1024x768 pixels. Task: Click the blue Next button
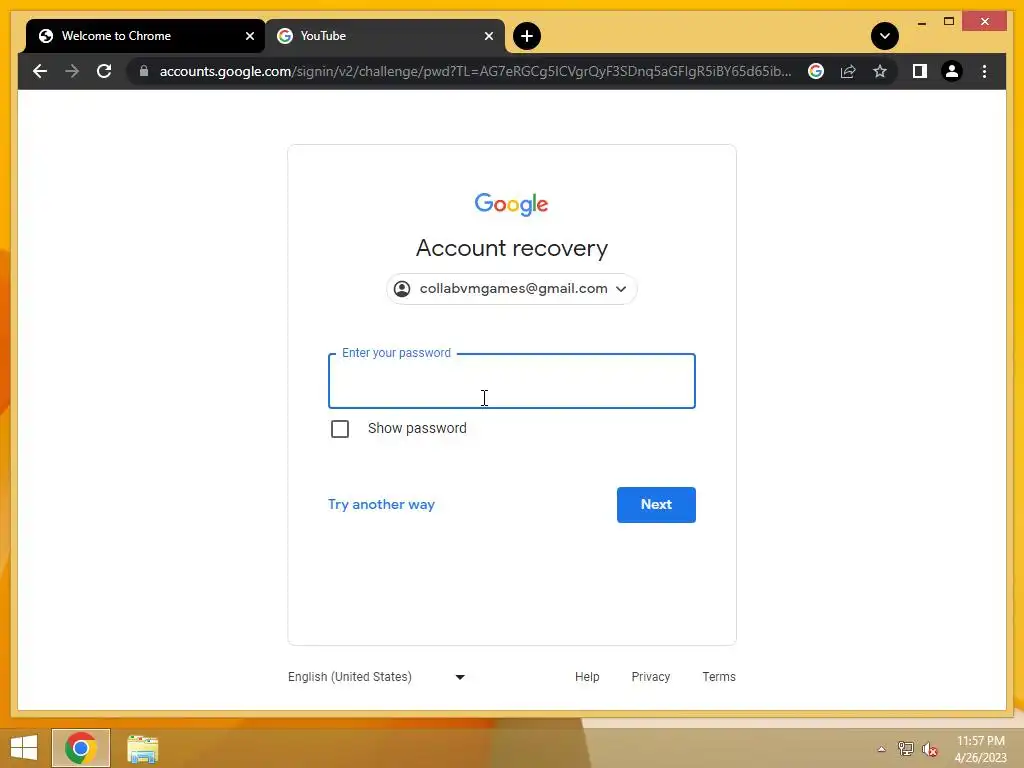tap(656, 505)
